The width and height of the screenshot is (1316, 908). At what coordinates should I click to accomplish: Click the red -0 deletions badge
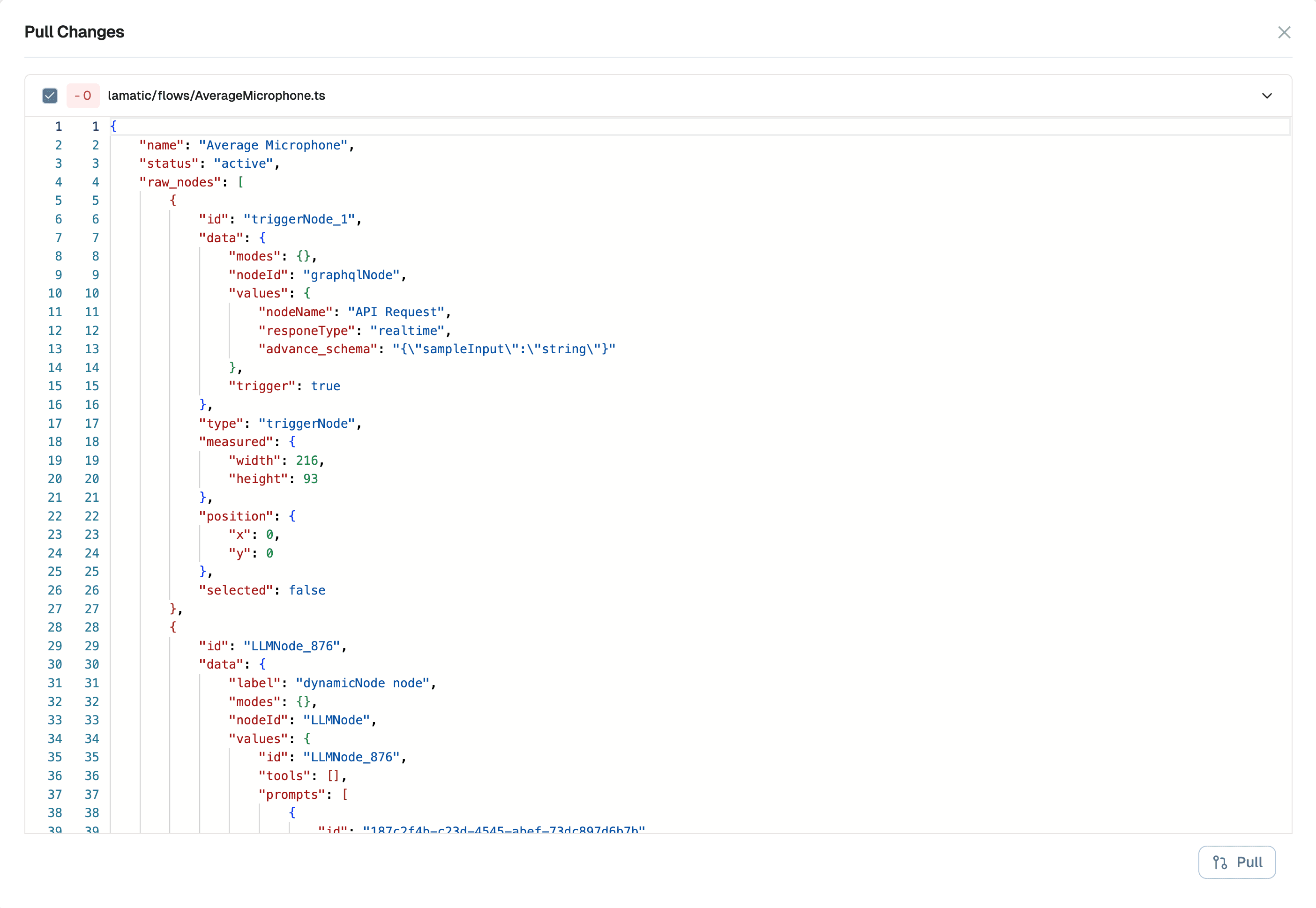pos(83,96)
